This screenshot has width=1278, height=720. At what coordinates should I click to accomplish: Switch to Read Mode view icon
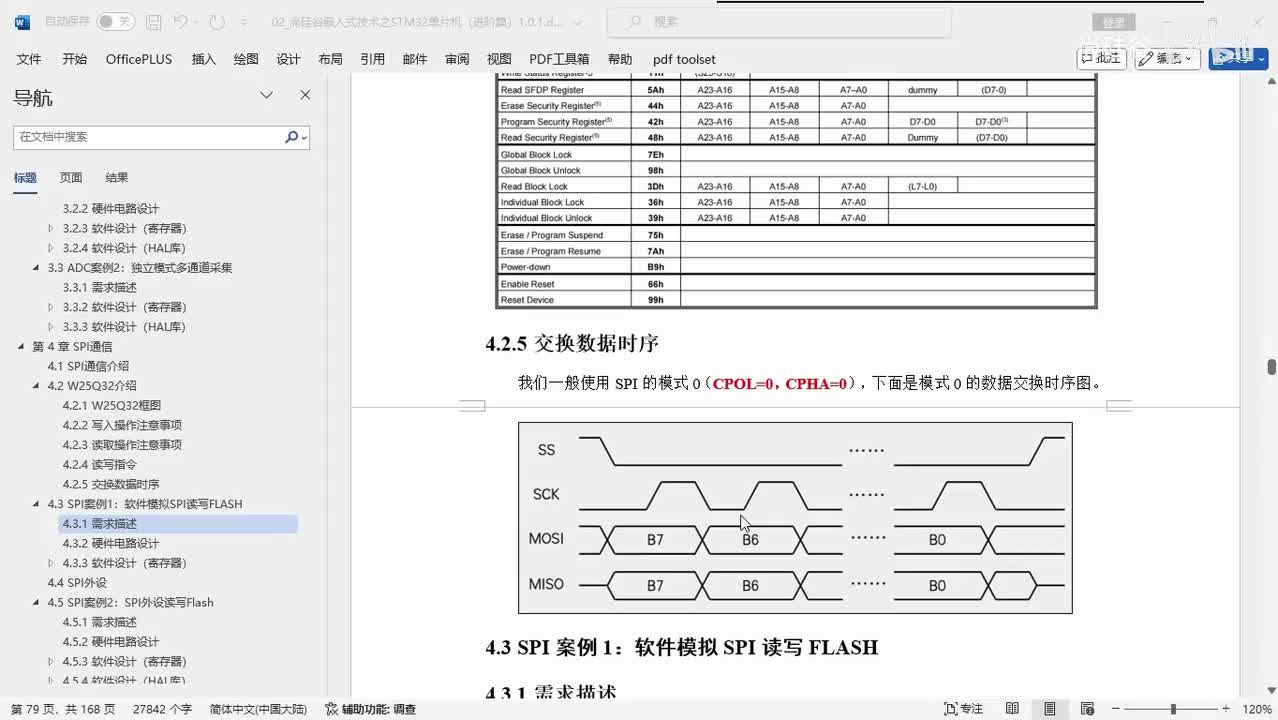(x=1012, y=709)
